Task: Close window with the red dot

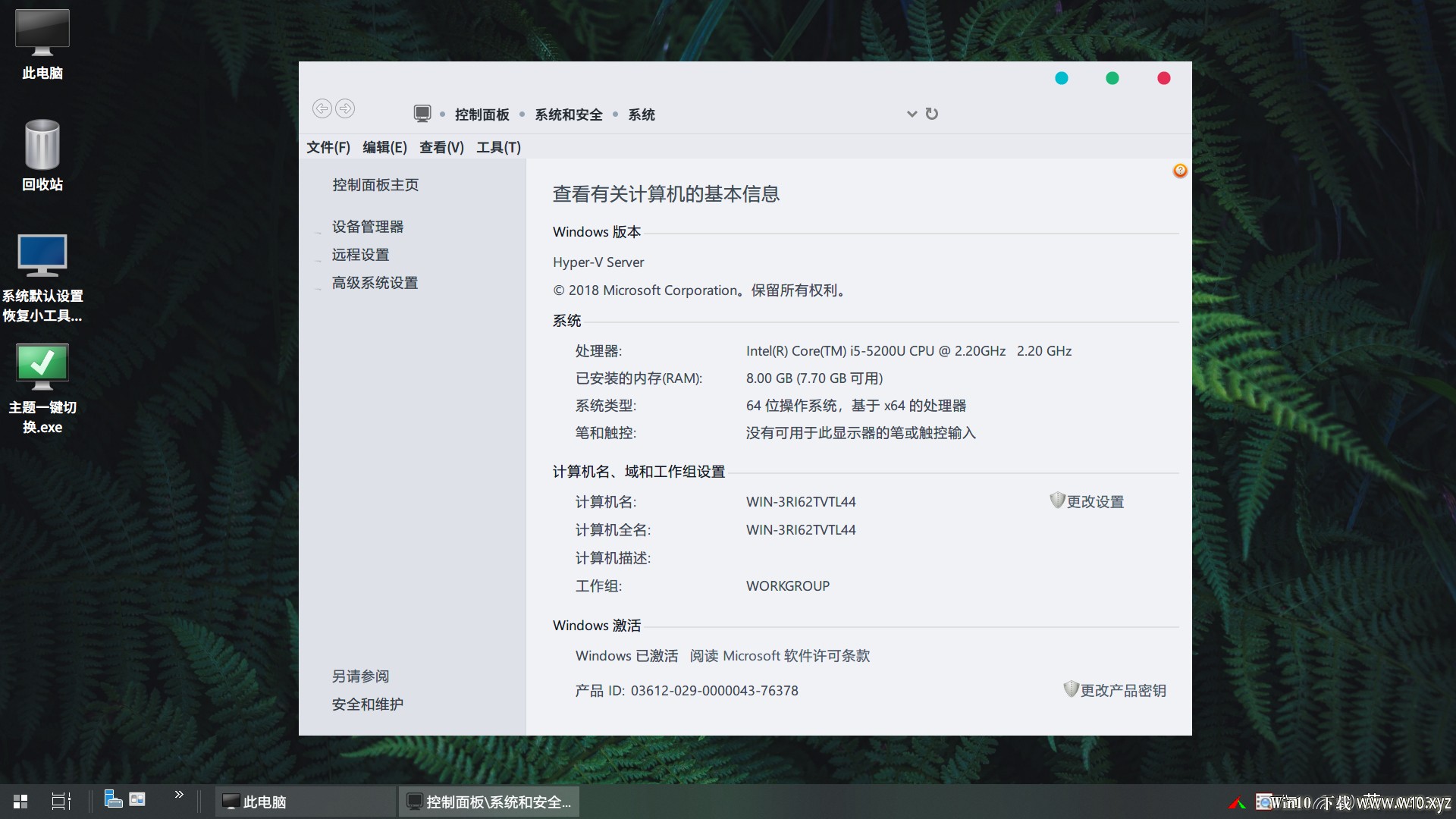Action: click(x=1164, y=78)
